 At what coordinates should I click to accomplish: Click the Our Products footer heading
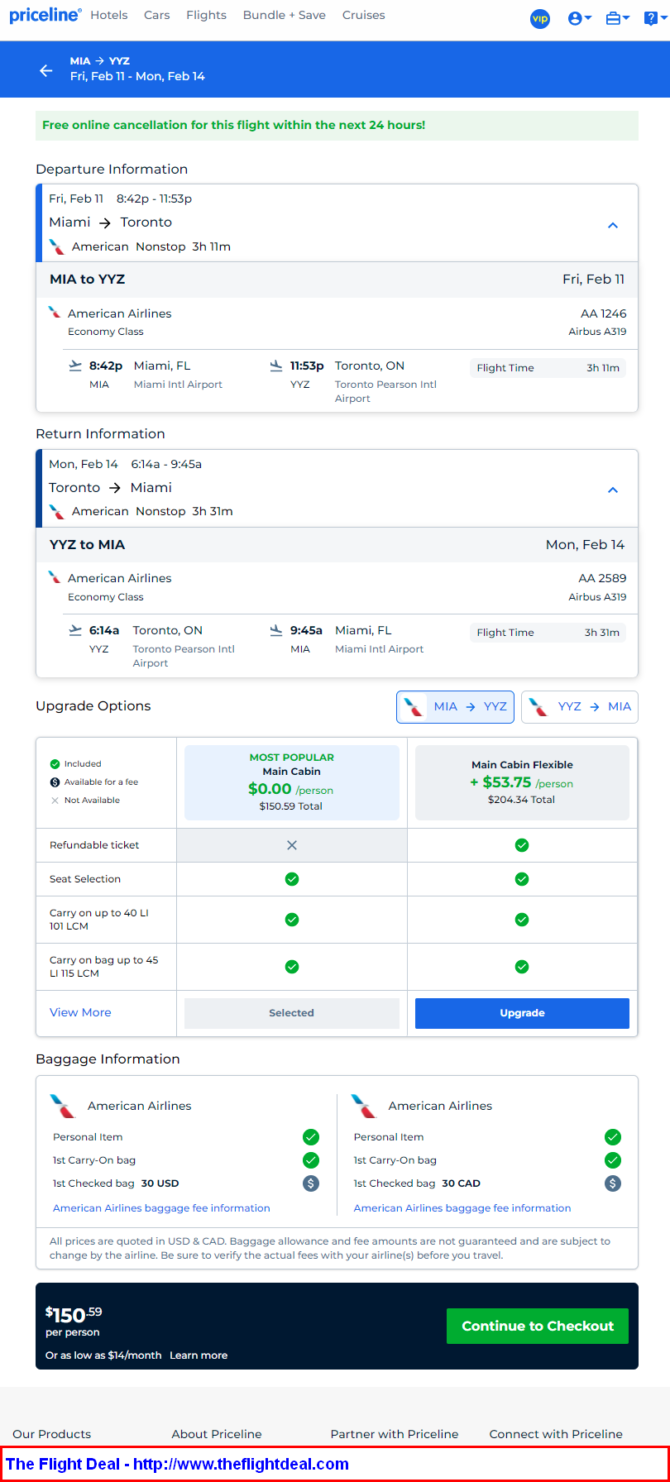pyautogui.click(x=51, y=1434)
